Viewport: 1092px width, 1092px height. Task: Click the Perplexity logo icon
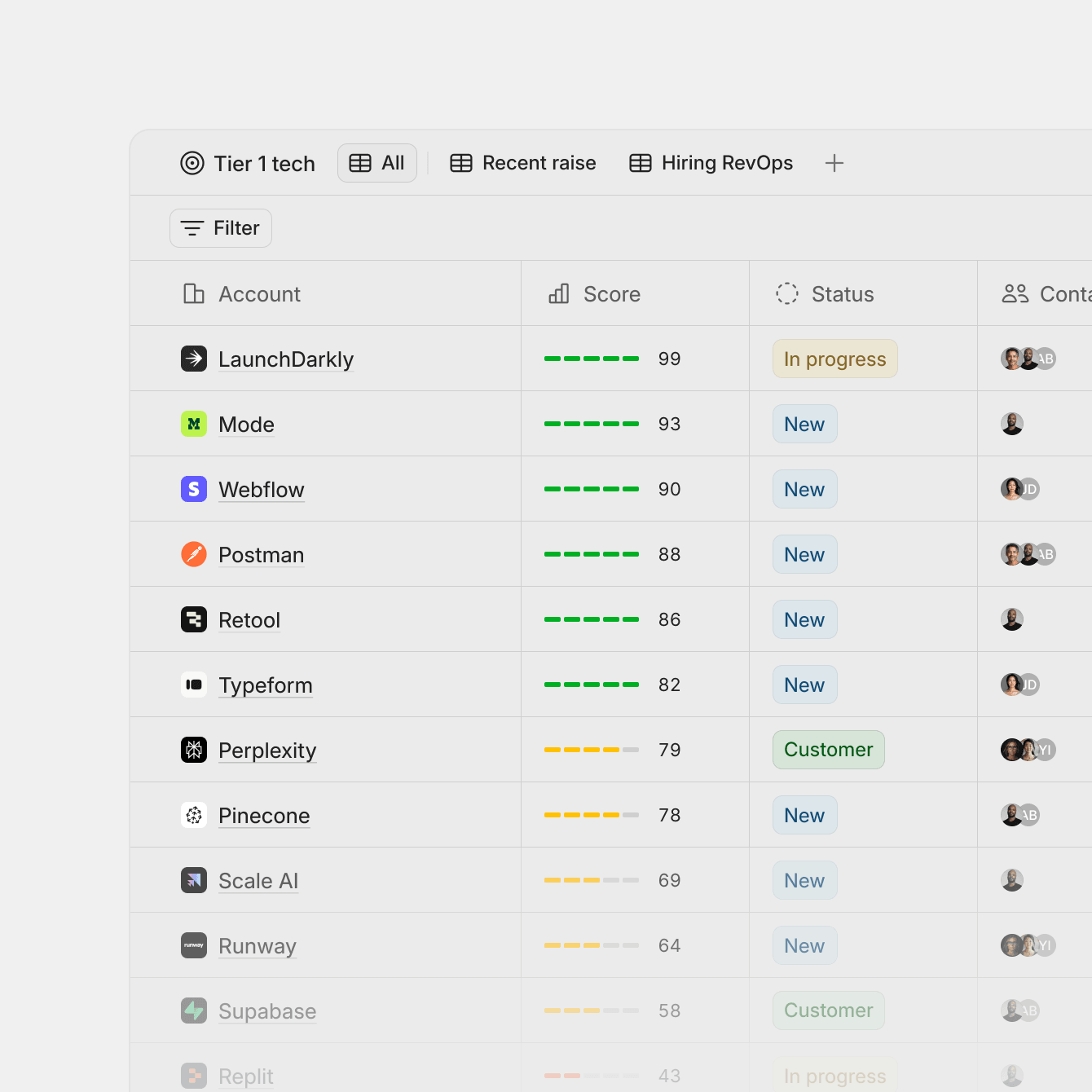194,750
